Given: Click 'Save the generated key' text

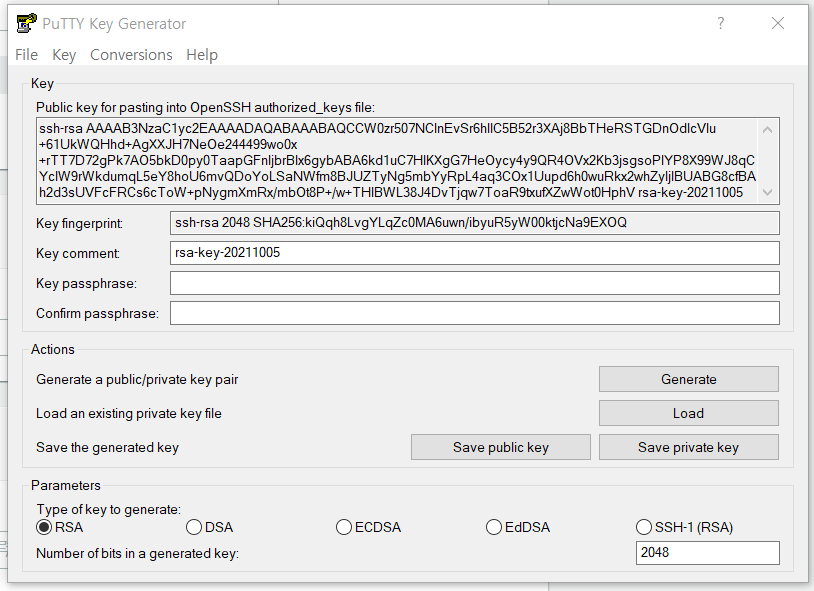Looking at the screenshot, I should pyautogui.click(x=107, y=448).
